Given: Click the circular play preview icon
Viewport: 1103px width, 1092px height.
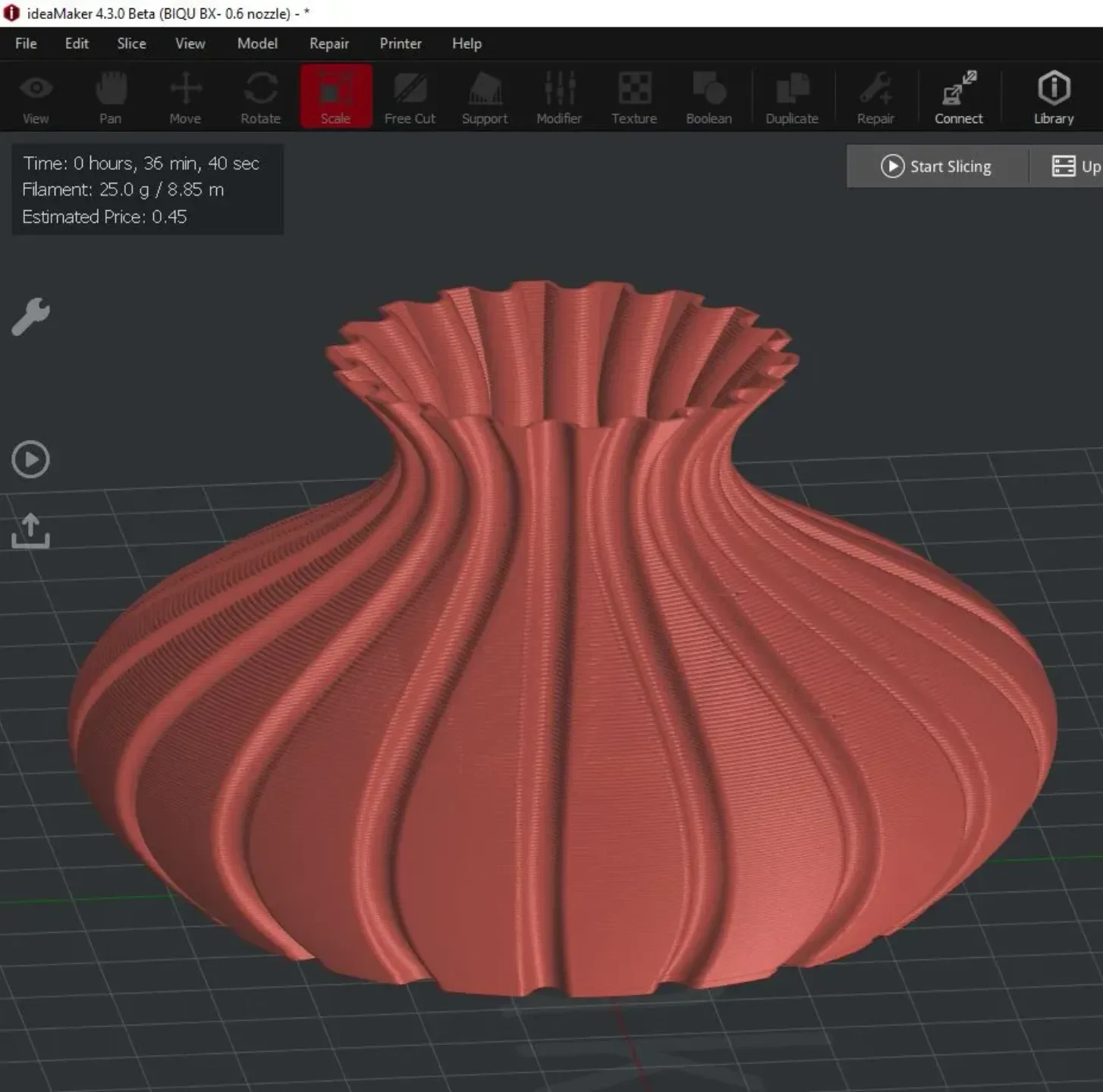Looking at the screenshot, I should 30,460.
